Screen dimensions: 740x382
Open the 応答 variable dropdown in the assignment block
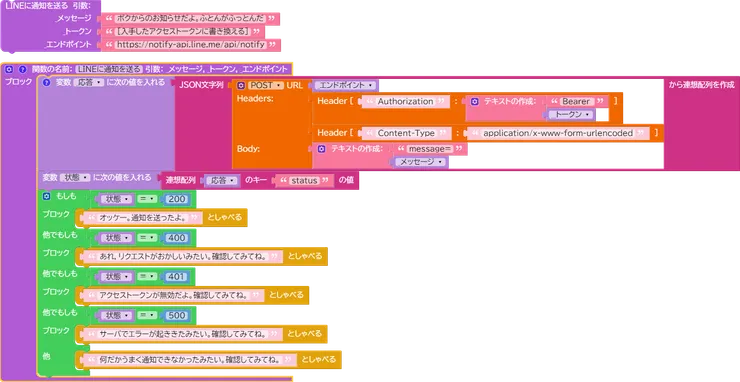click(x=89, y=82)
